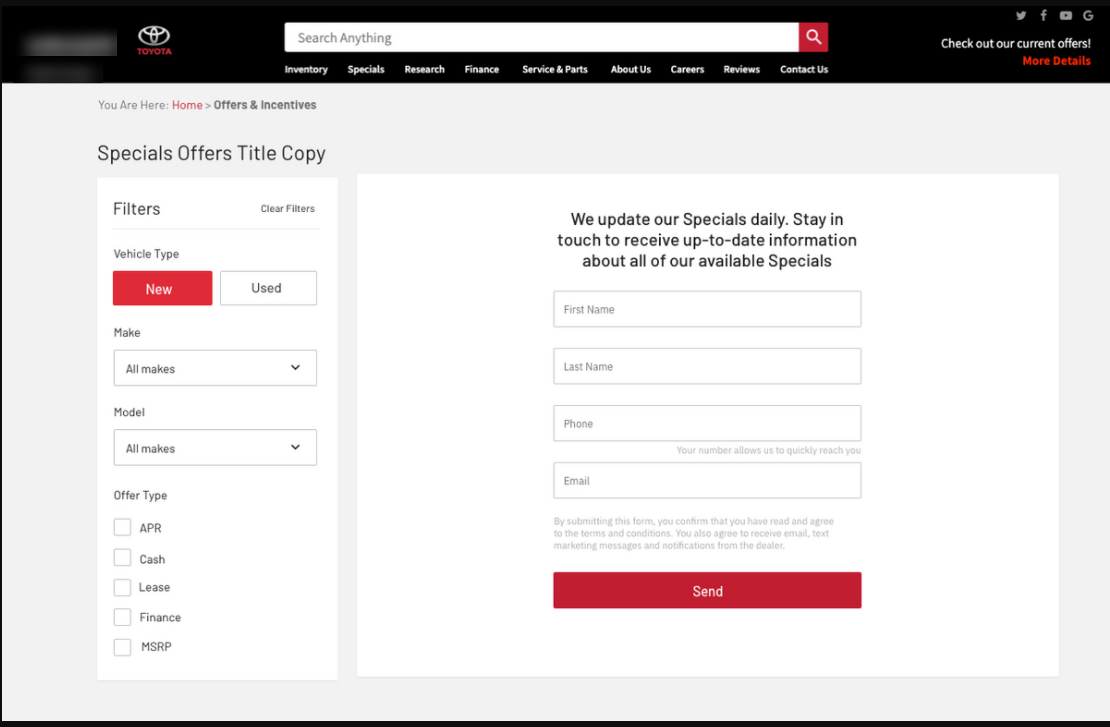Open the Inventory menu
Viewport: 1110px width, 727px height.
[x=306, y=70]
